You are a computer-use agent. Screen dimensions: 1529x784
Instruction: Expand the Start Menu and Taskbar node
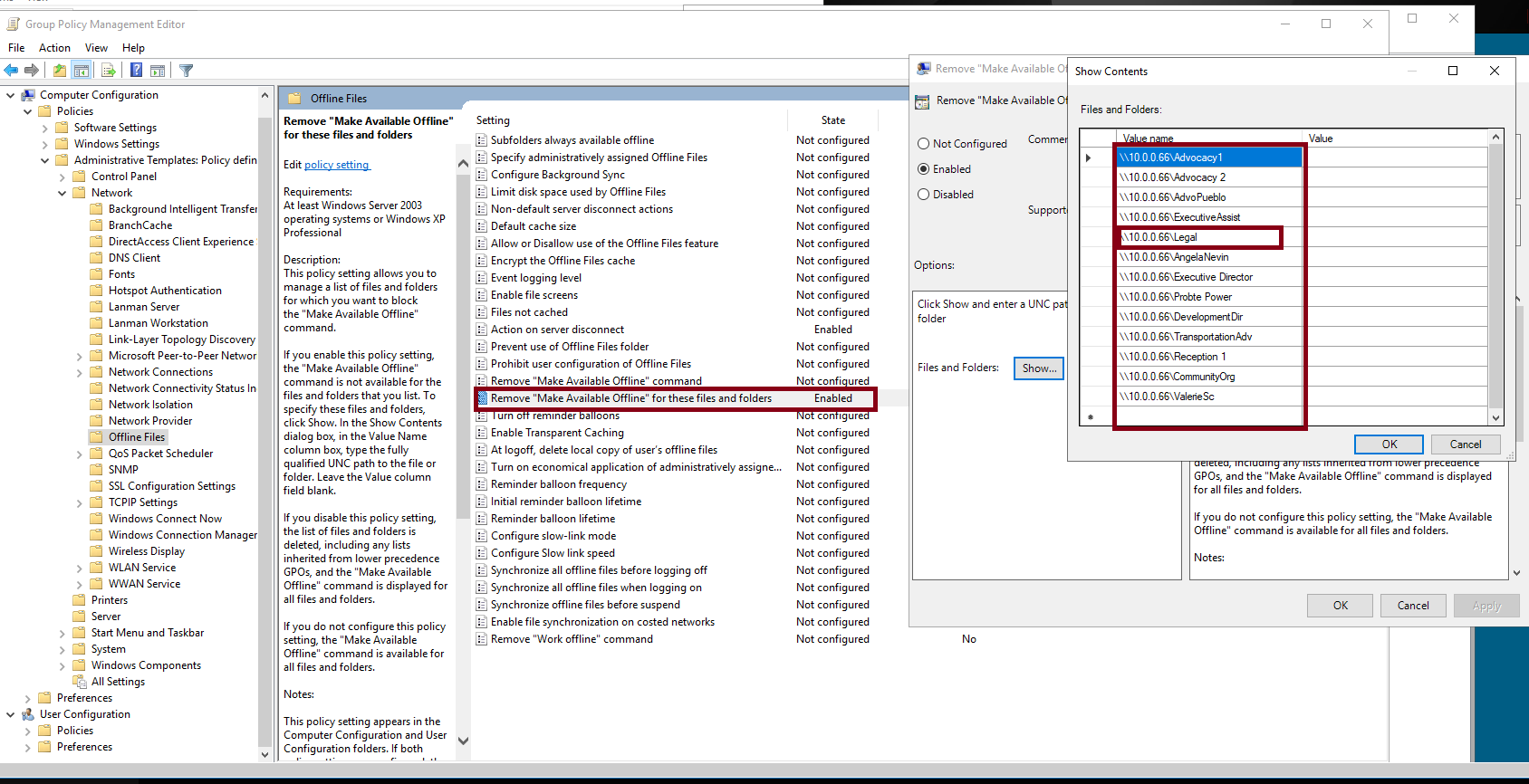tap(62, 633)
